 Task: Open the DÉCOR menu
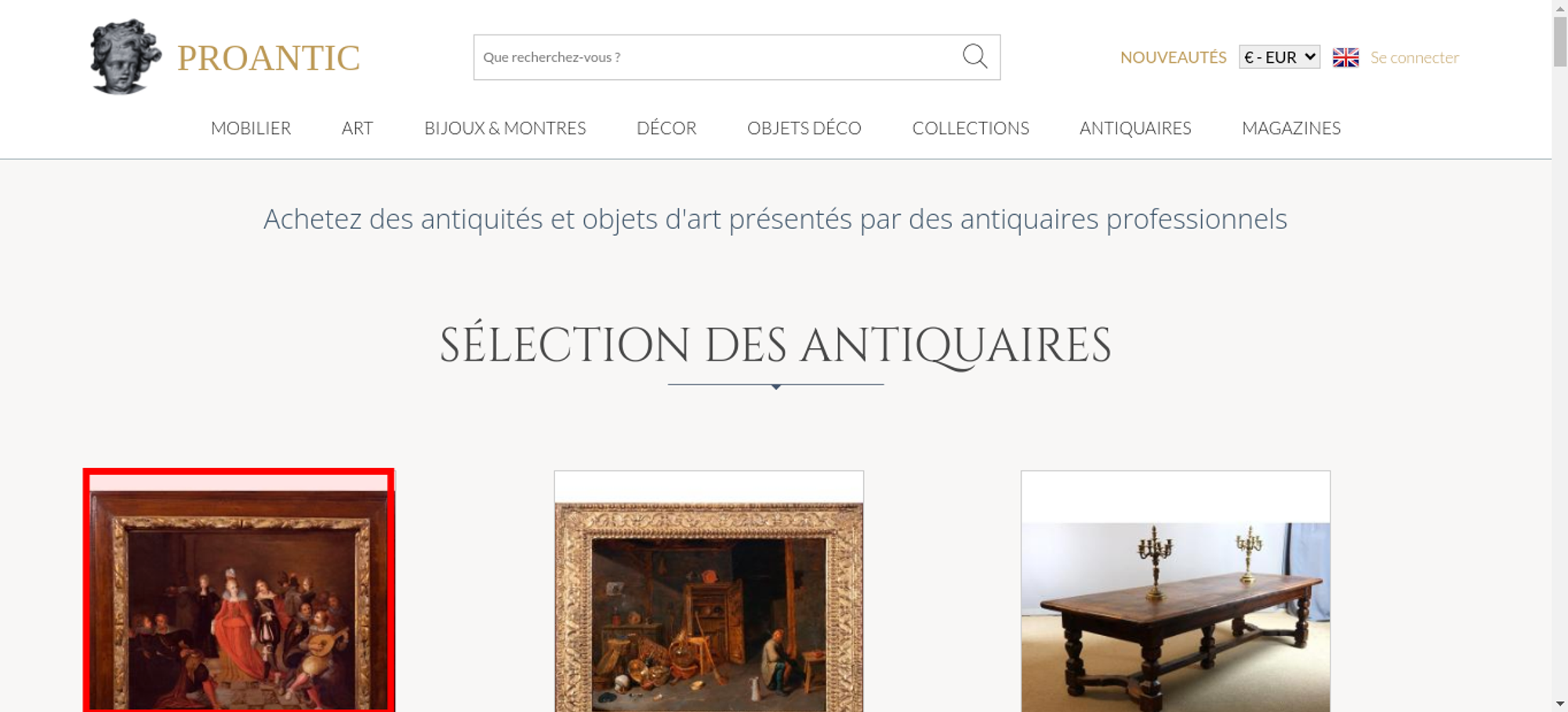[x=666, y=128]
